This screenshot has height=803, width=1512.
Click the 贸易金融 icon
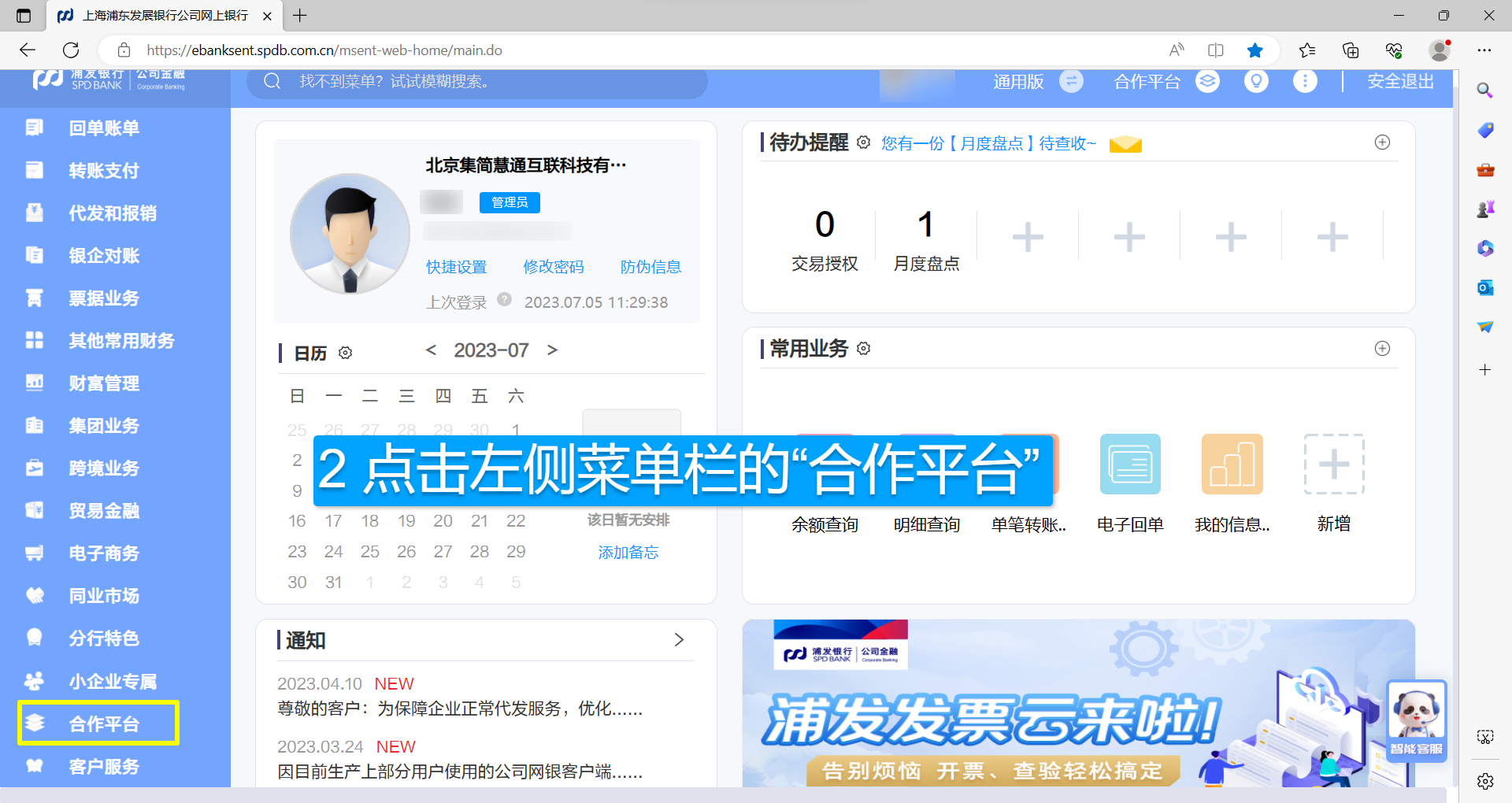click(35, 510)
